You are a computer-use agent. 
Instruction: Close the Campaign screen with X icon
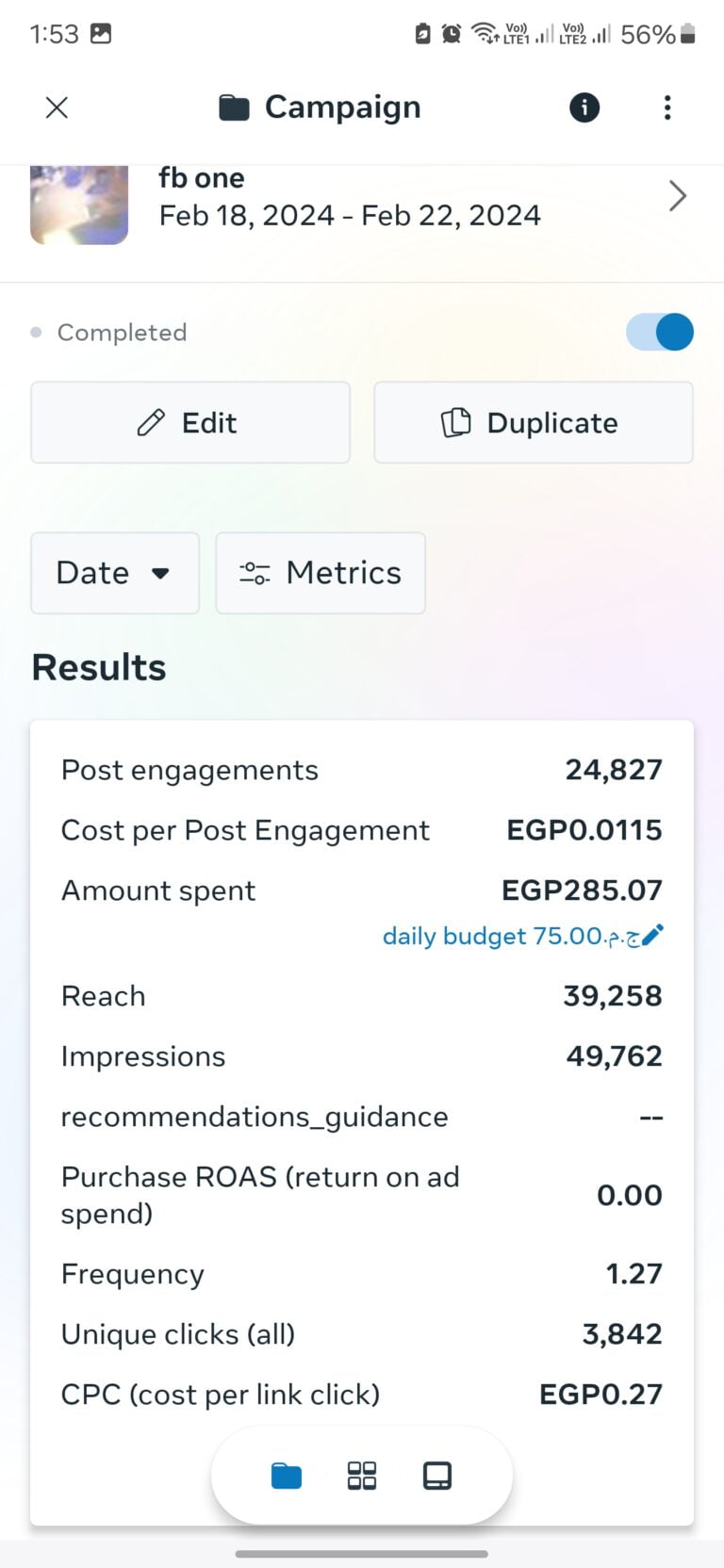(57, 107)
